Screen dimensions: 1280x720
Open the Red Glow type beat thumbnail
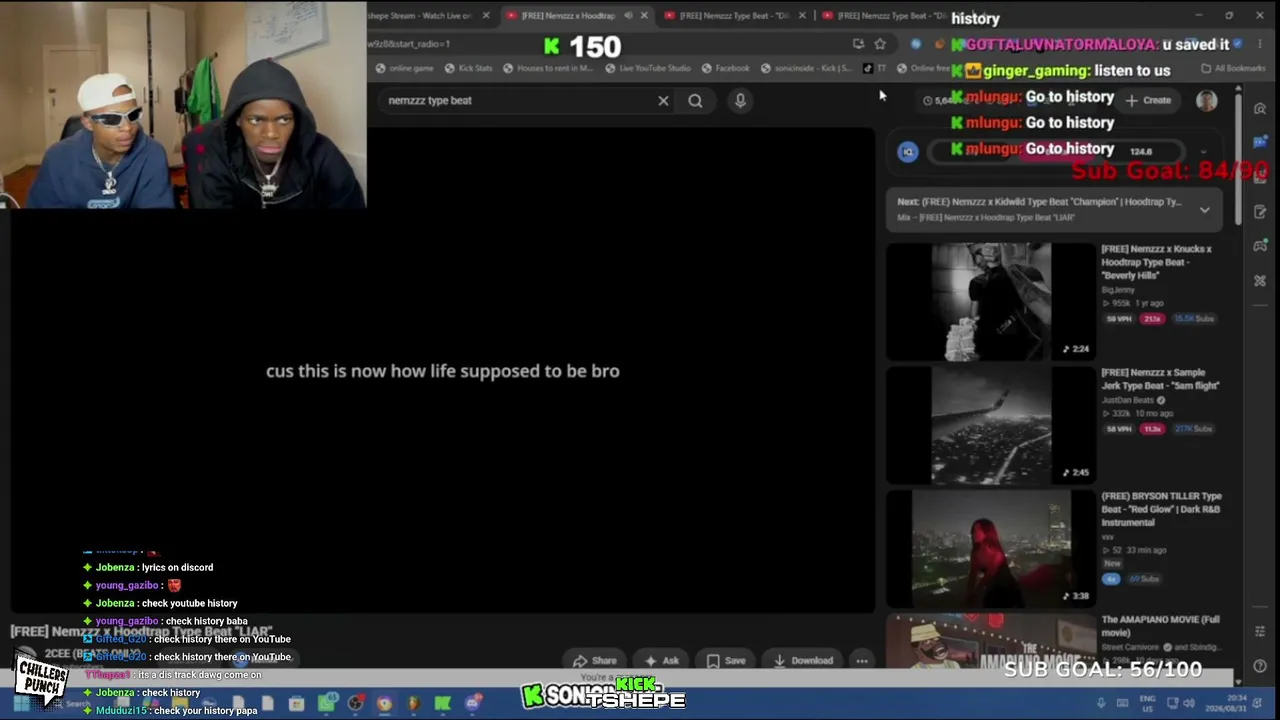[991, 548]
